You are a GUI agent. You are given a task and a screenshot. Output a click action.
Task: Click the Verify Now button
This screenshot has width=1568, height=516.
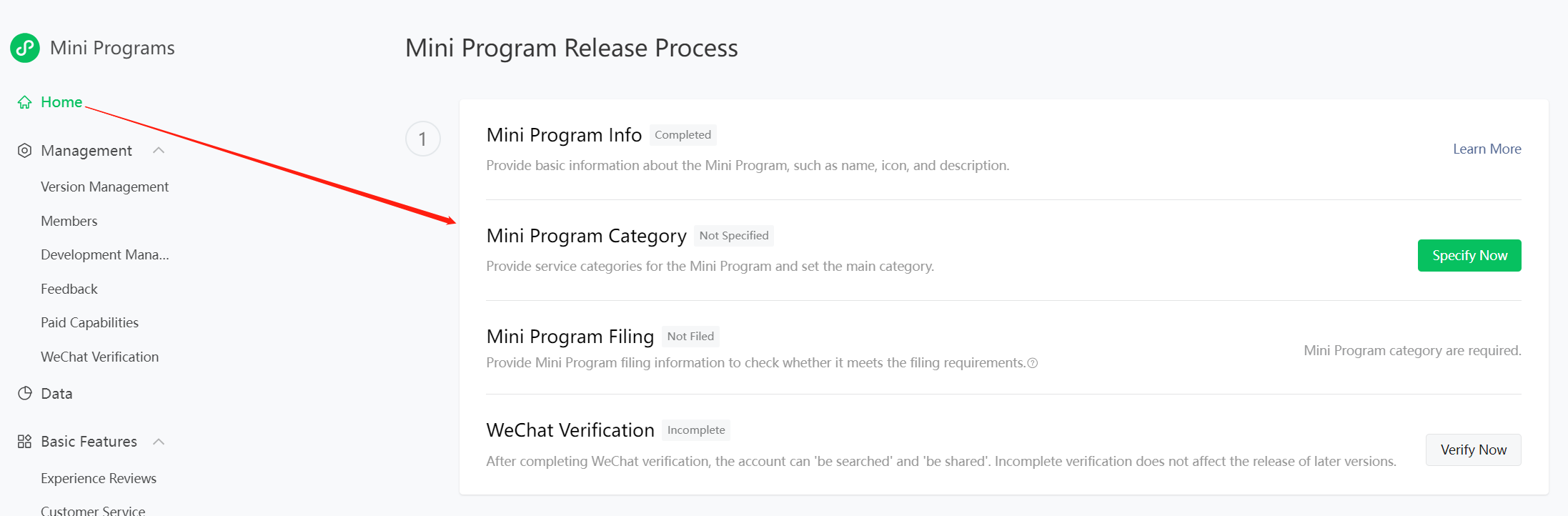[x=1473, y=450]
